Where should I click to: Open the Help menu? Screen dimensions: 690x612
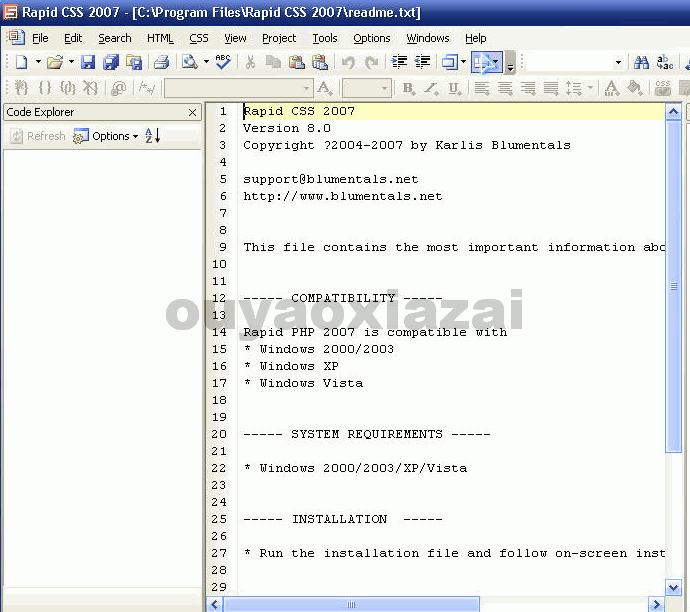[x=476, y=38]
